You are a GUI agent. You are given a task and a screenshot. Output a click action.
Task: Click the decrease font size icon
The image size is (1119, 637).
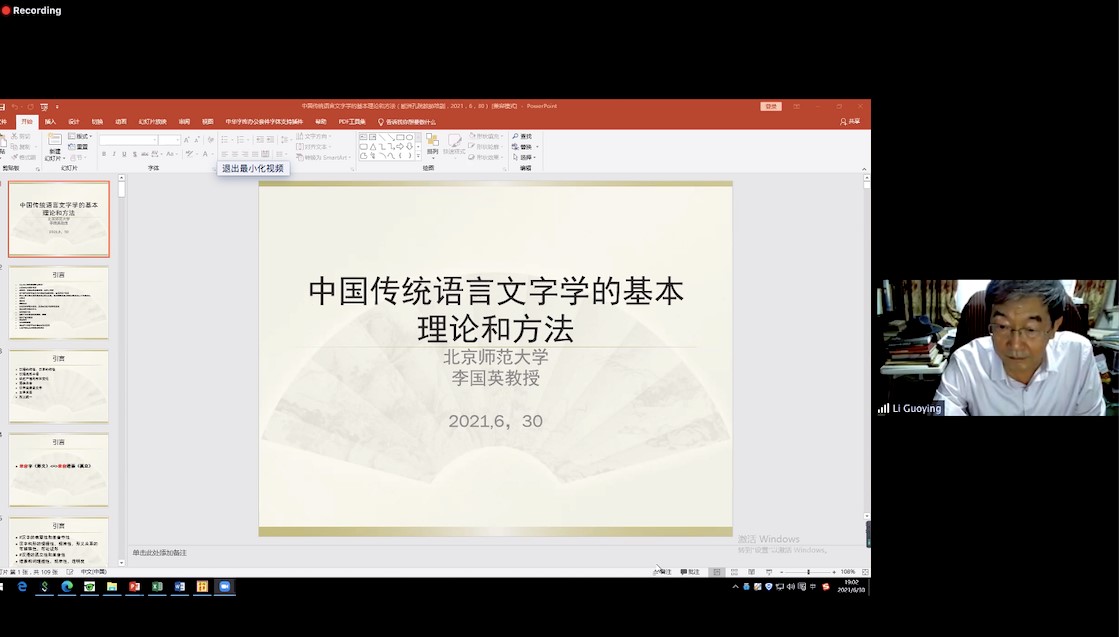tap(197, 140)
